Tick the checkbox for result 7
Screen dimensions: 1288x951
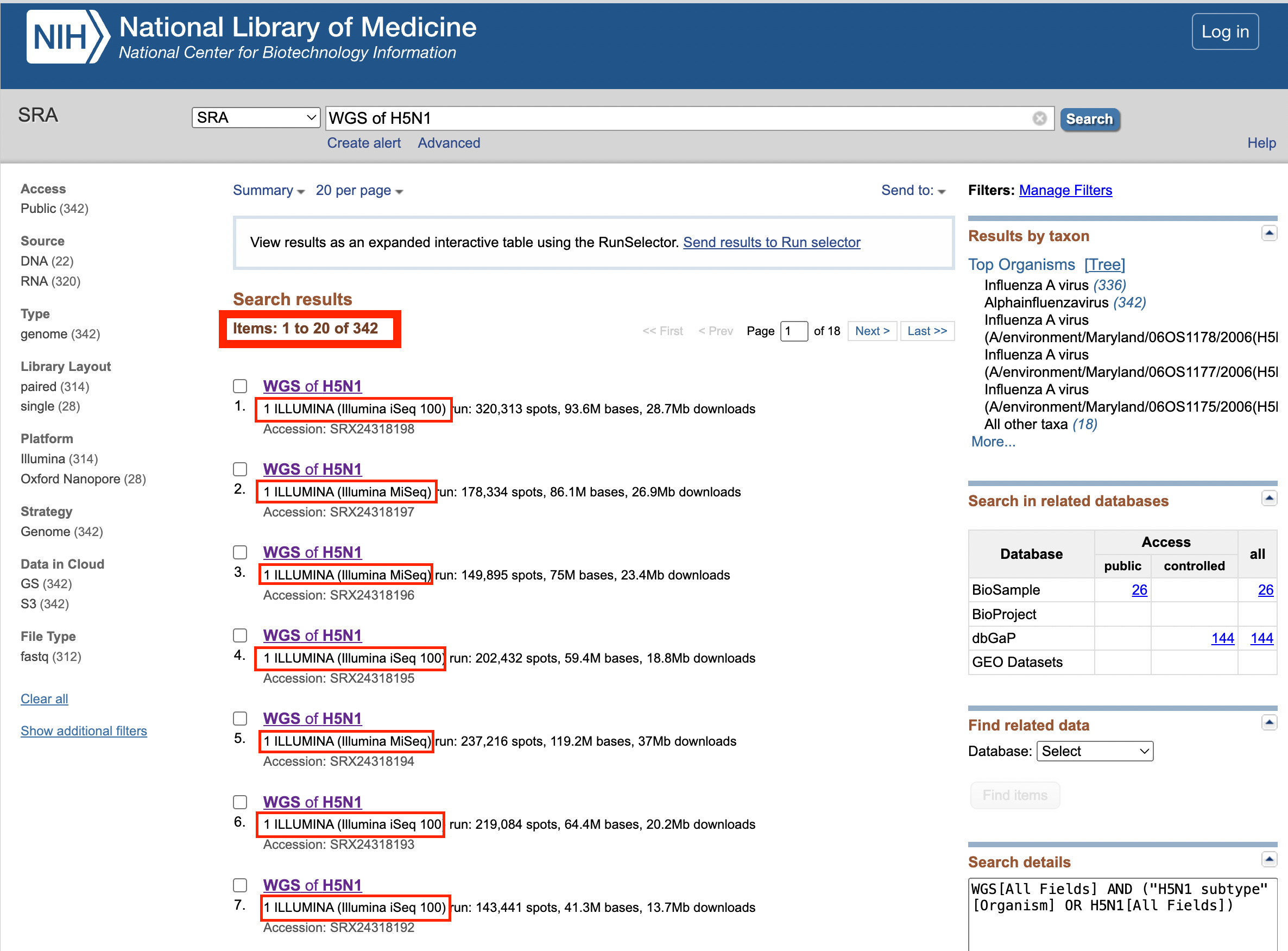pyautogui.click(x=240, y=885)
